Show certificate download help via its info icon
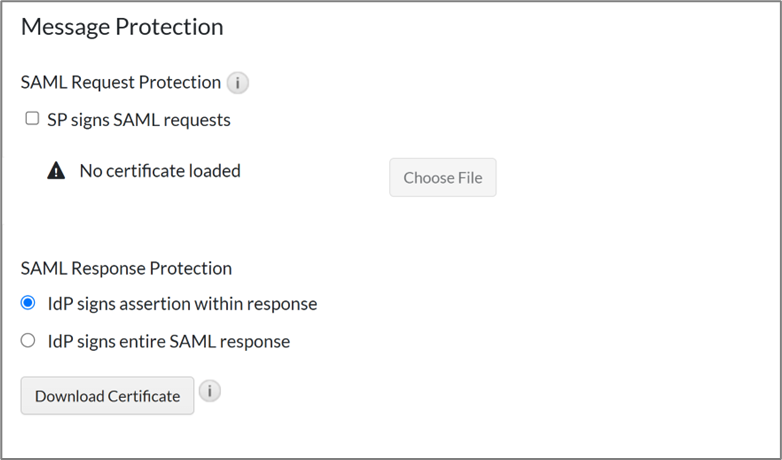782x460 pixels. coord(209,391)
